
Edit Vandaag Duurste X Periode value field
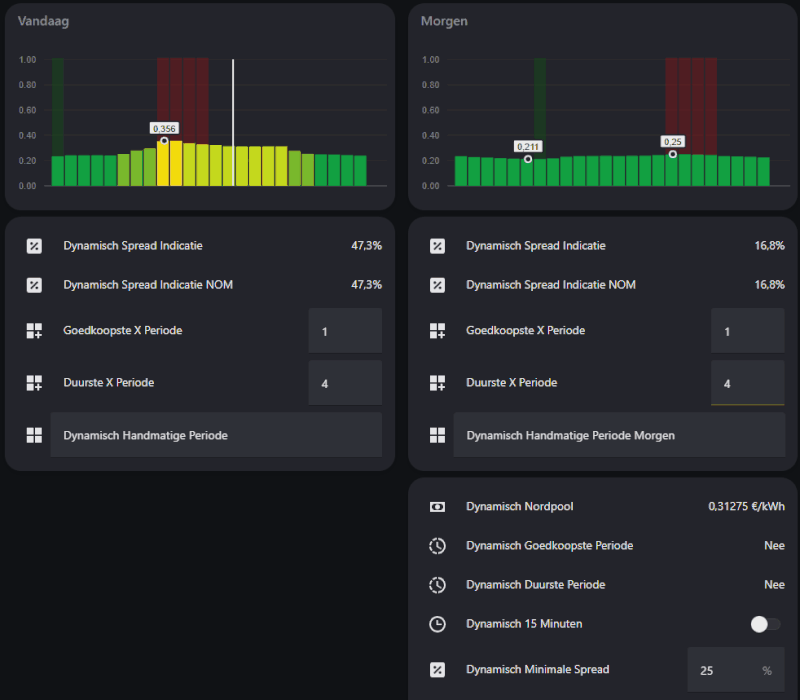[x=345, y=383]
